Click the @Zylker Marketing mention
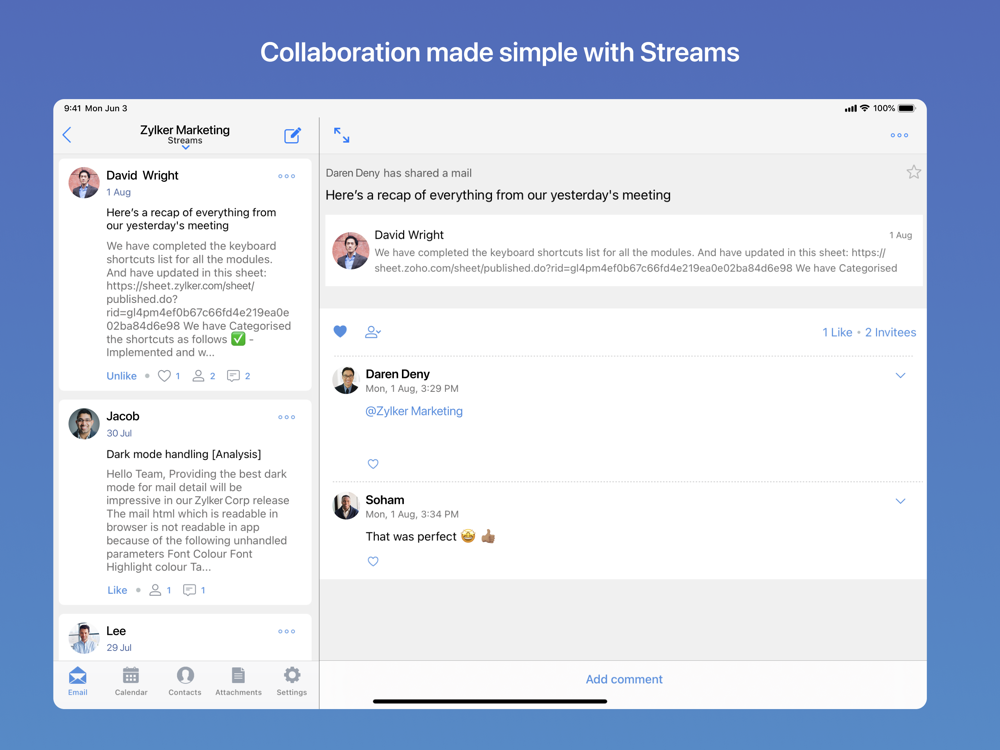Screen dimensions: 1000x750 [x=414, y=411]
